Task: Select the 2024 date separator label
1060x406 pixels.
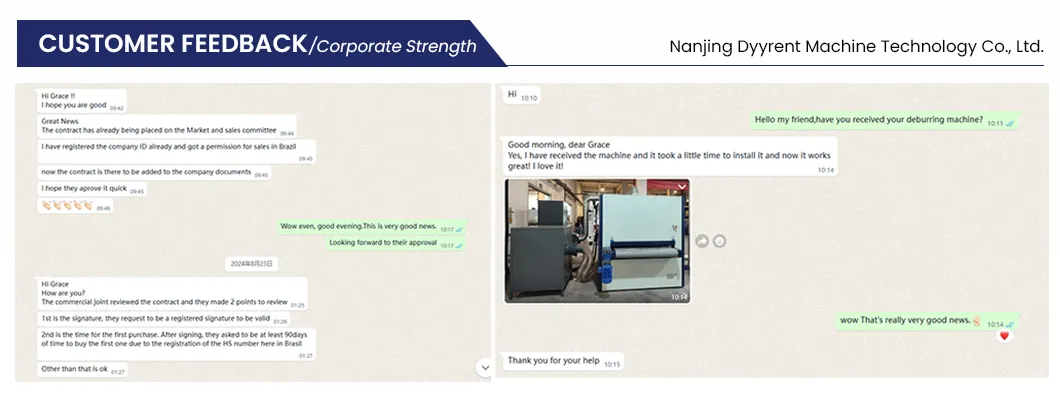Action: click(x=252, y=263)
